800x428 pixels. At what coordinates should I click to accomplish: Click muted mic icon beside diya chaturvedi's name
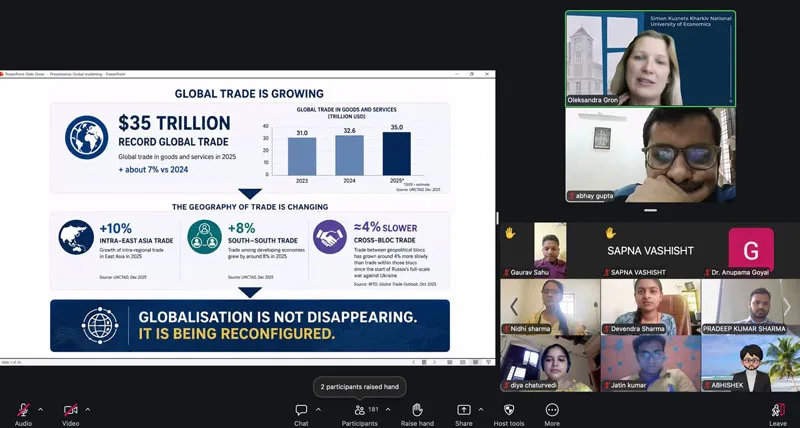[507, 386]
